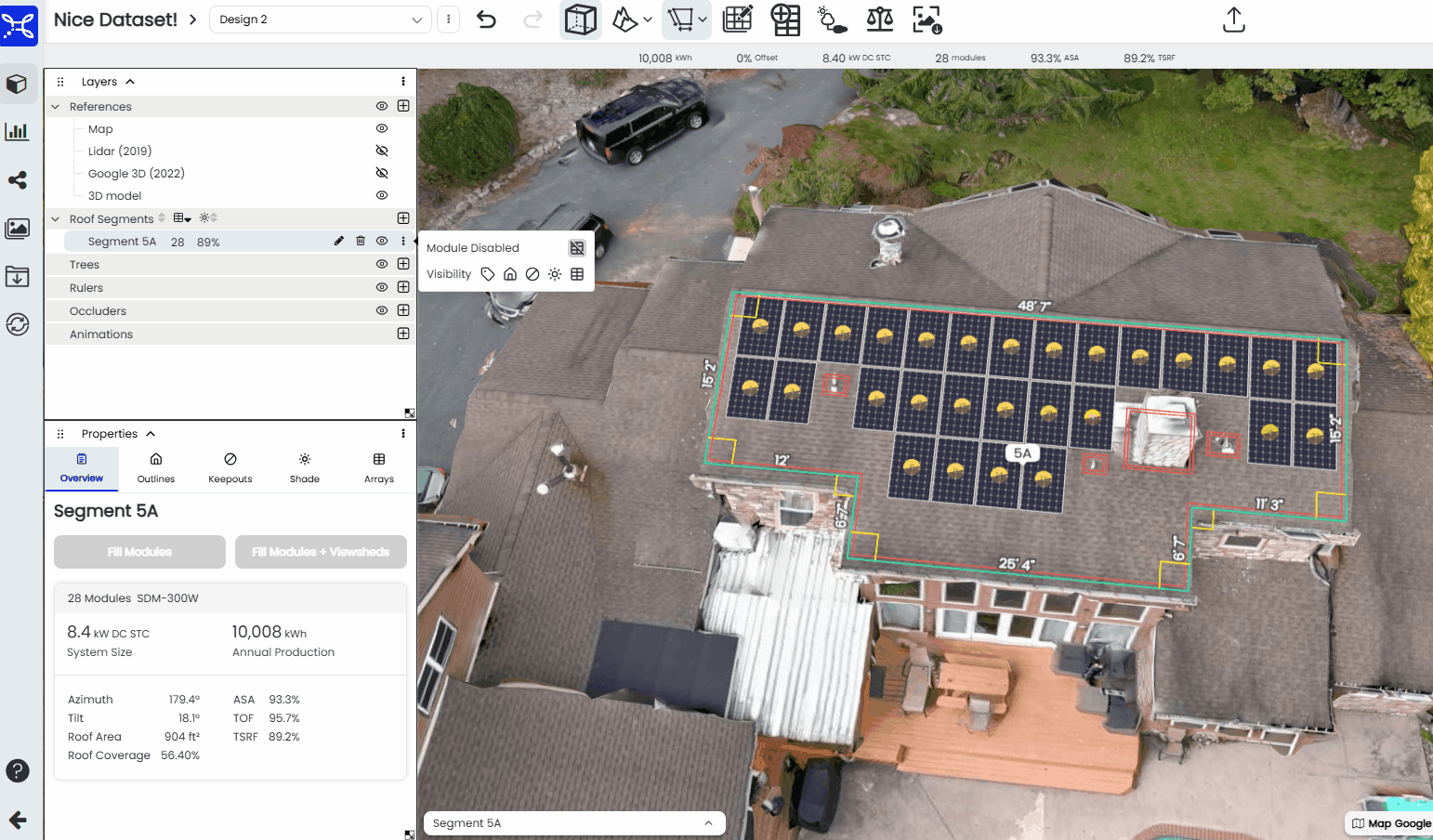Click the sync icon in the left sidebar
The height and width of the screenshot is (840, 1433).
[19, 324]
